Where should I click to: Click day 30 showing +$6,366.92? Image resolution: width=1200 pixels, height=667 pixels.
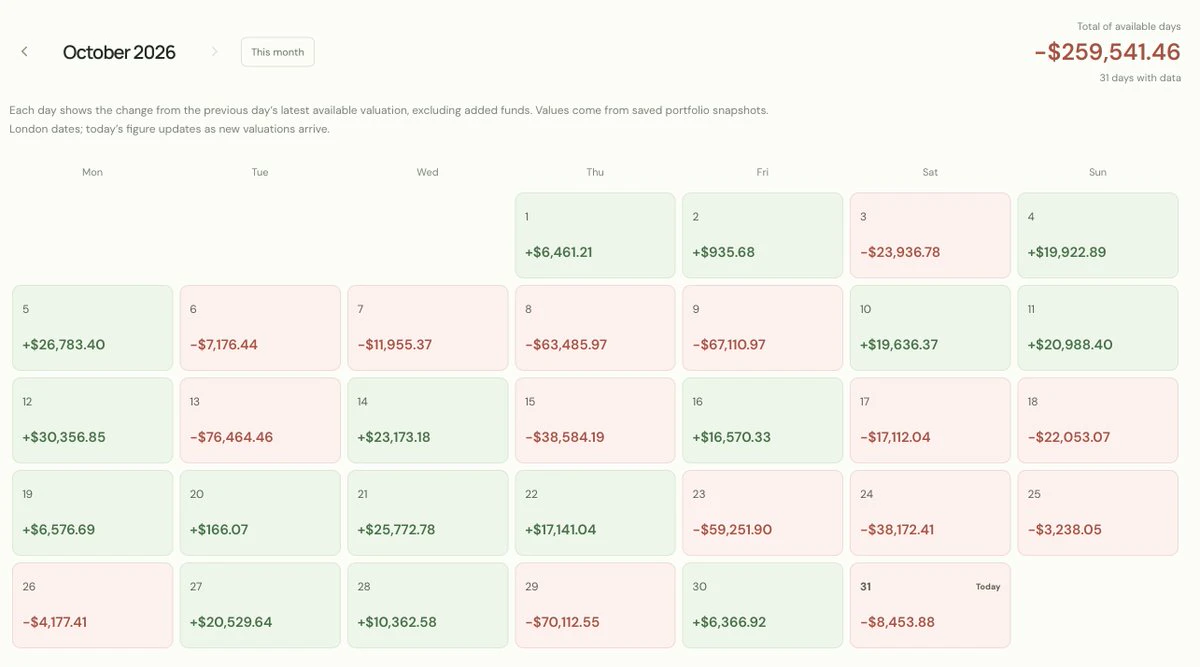763,606
